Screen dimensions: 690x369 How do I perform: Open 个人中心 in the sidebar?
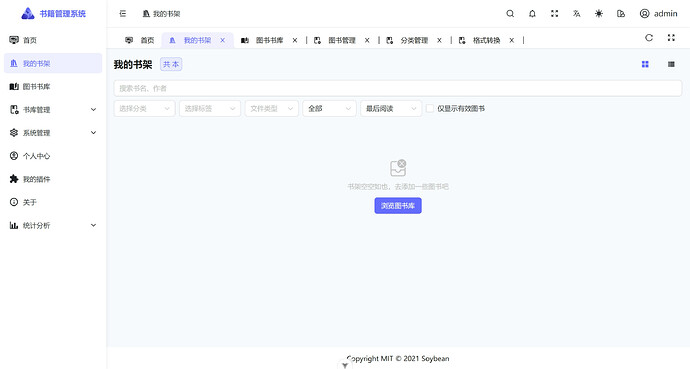pyautogui.click(x=53, y=156)
